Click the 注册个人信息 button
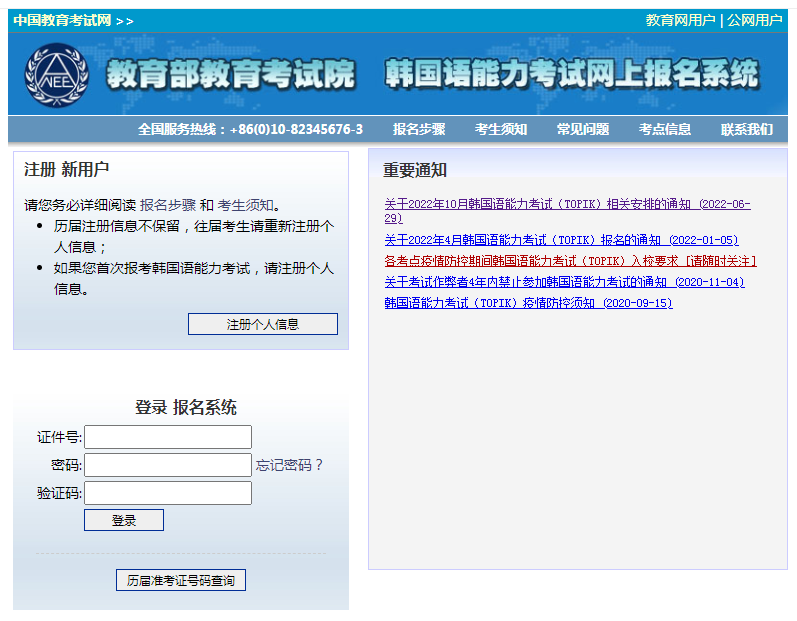 263,324
